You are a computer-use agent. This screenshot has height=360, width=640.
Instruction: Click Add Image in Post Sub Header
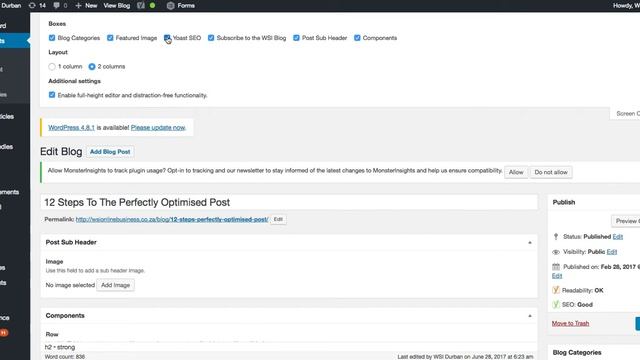tap(116, 285)
